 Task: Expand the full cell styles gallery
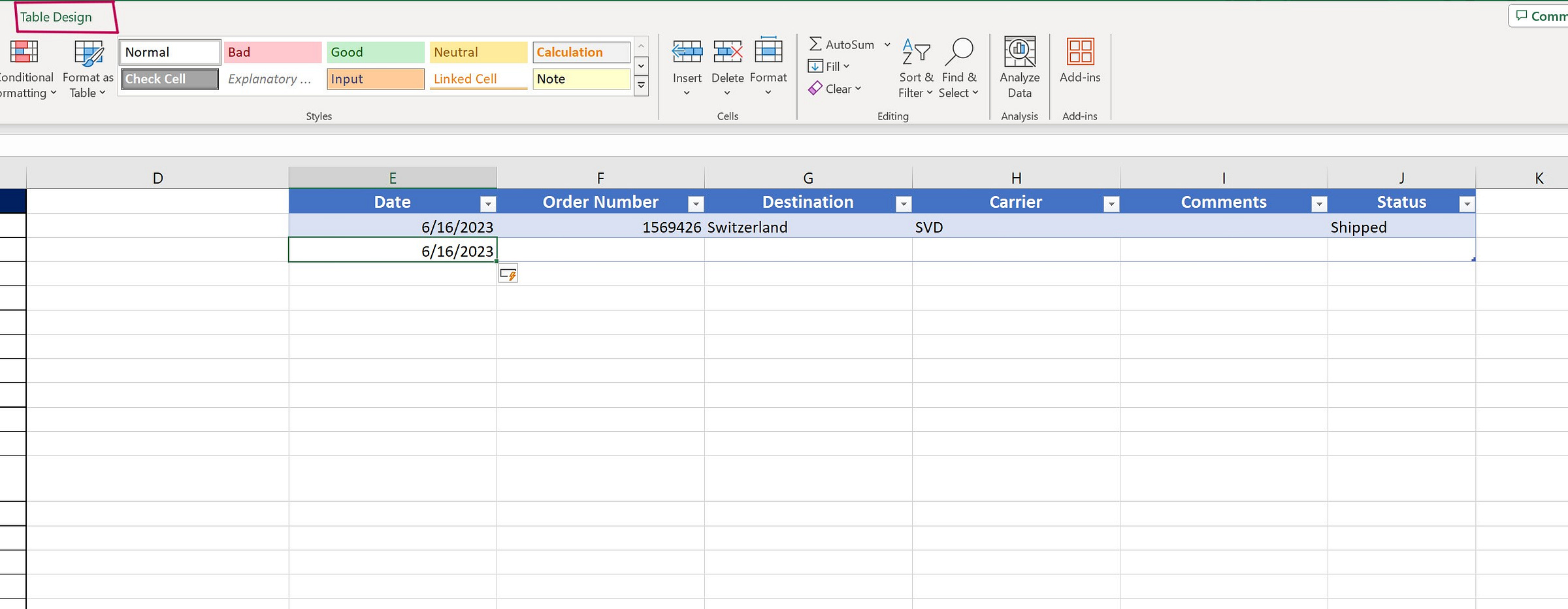(641, 85)
